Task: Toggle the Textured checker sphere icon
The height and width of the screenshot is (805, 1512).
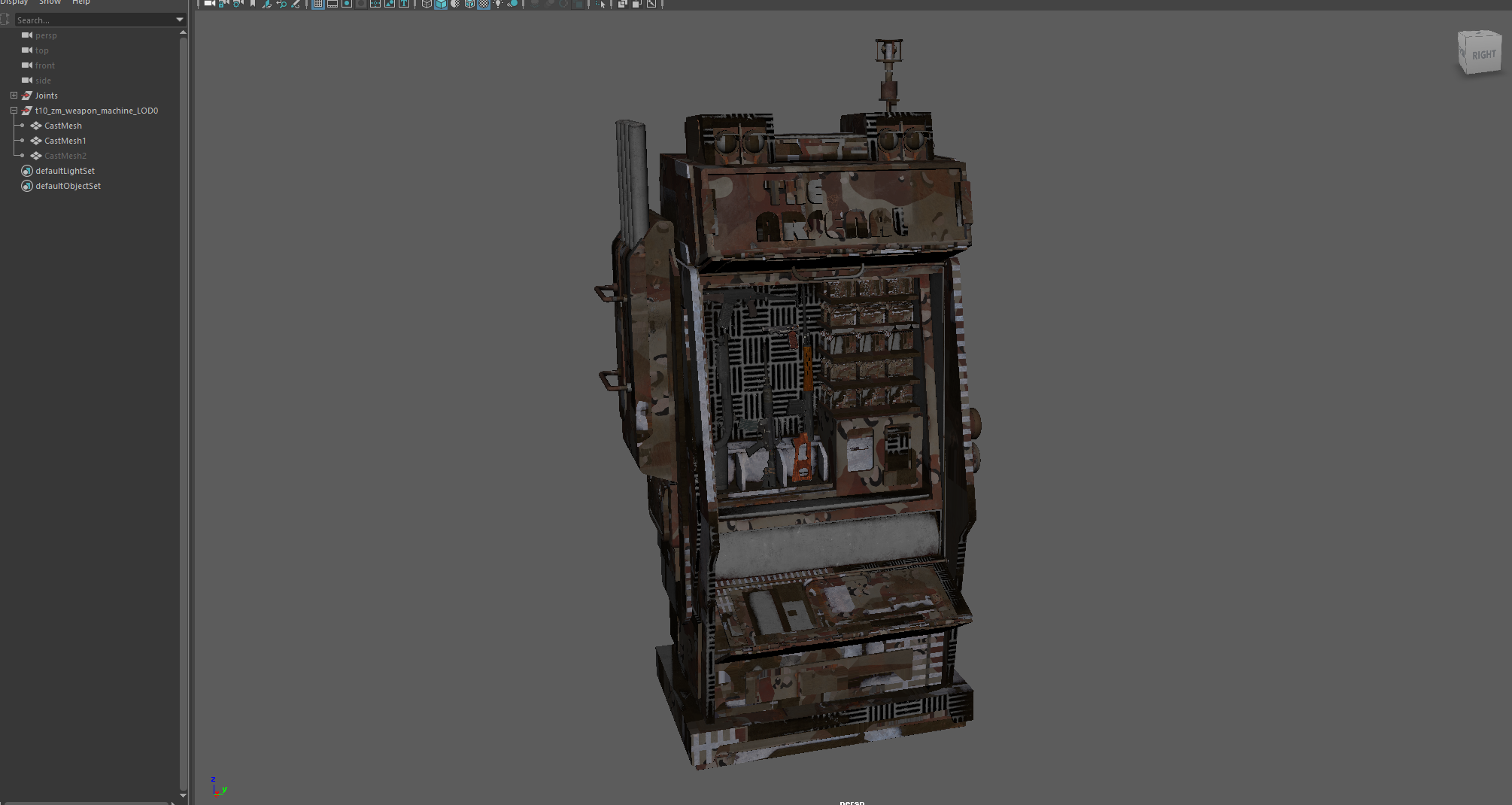Action: [x=484, y=4]
